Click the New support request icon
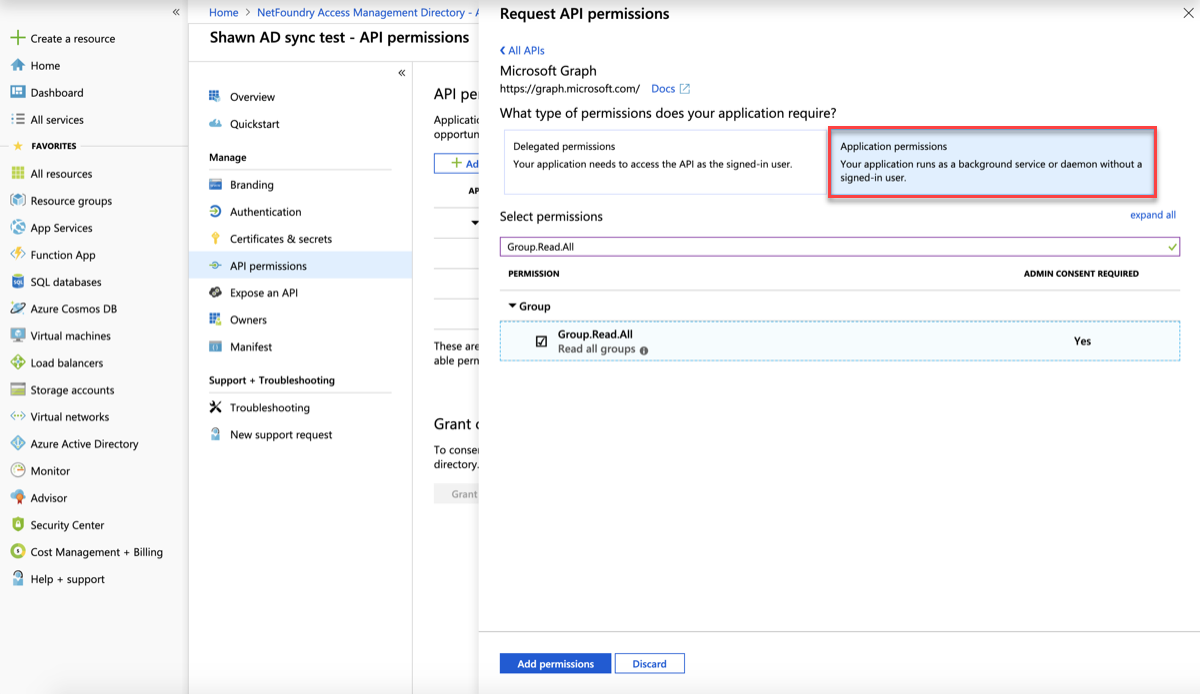The width and height of the screenshot is (1200, 694). tap(214, 434)
